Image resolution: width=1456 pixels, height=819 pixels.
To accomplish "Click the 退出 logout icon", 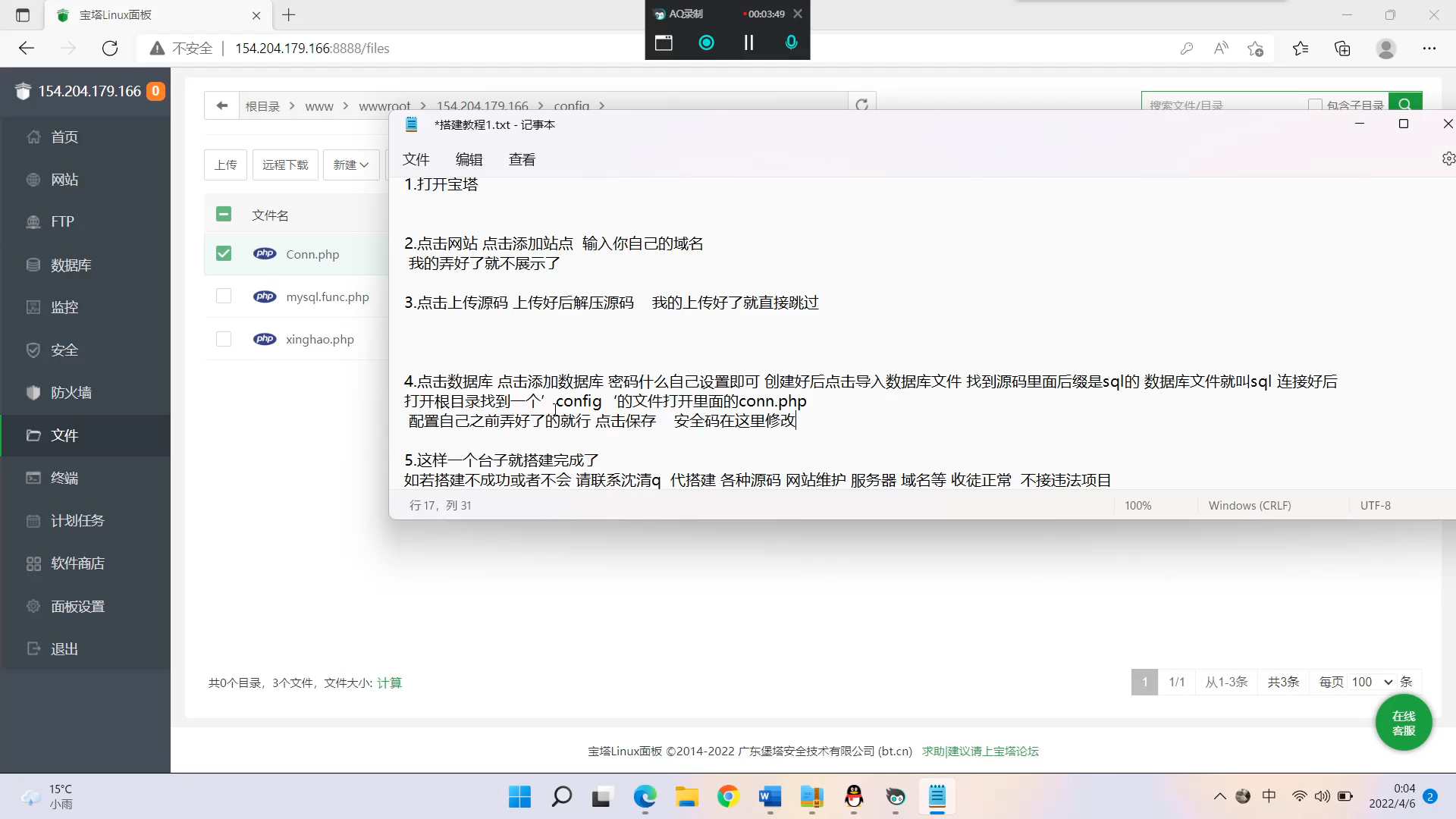I will [33, 648].
